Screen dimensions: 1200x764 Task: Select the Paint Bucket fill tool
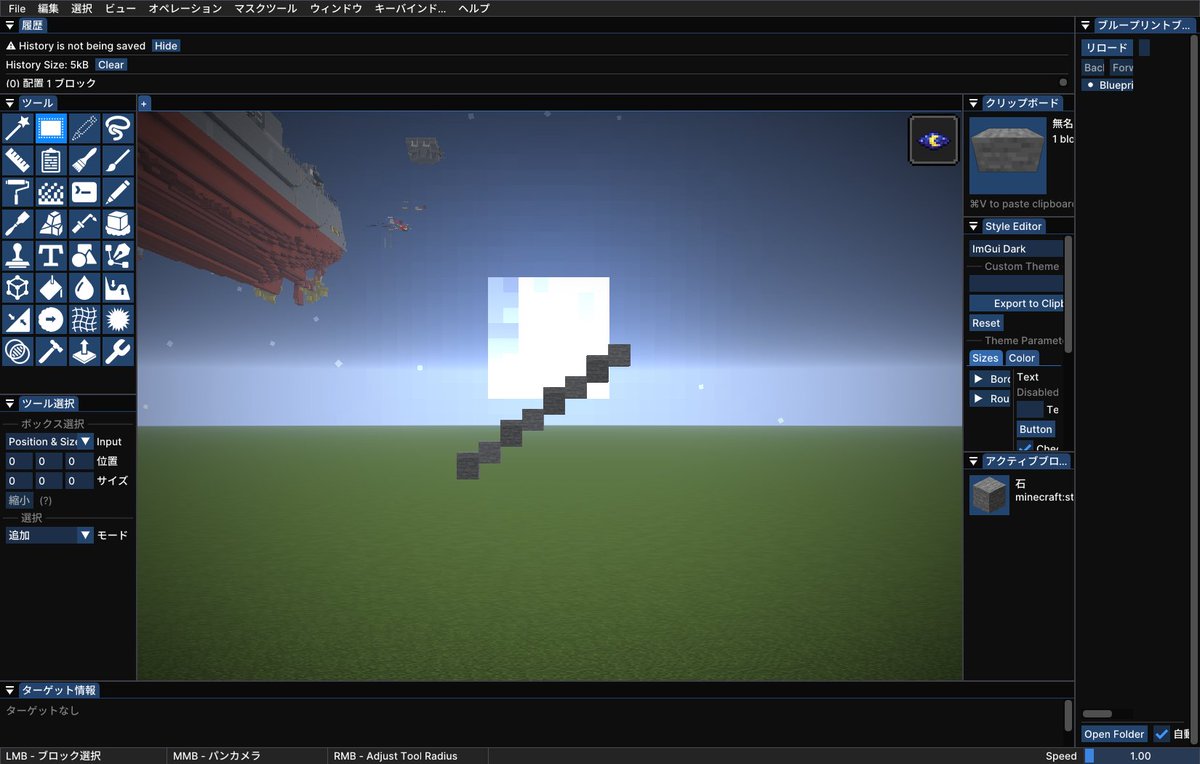point(51,288)
